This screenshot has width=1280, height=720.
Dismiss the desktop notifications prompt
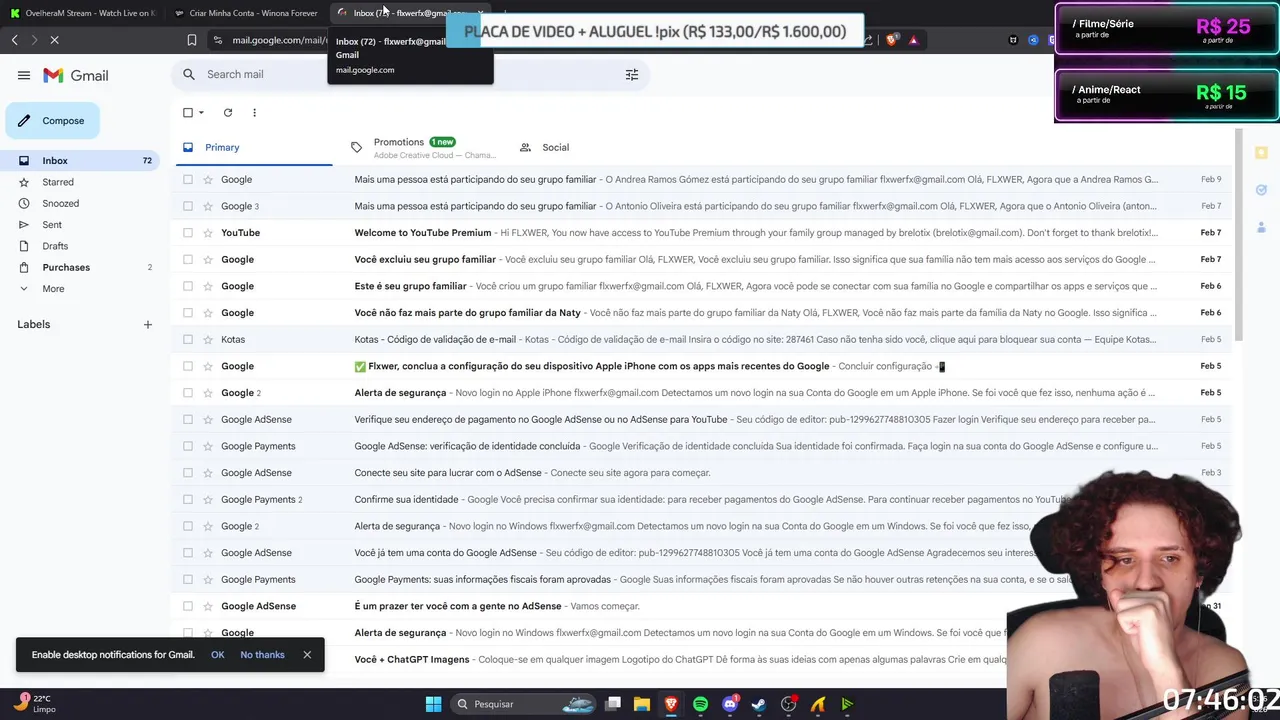pyautogui.click(x=307, y=655)
